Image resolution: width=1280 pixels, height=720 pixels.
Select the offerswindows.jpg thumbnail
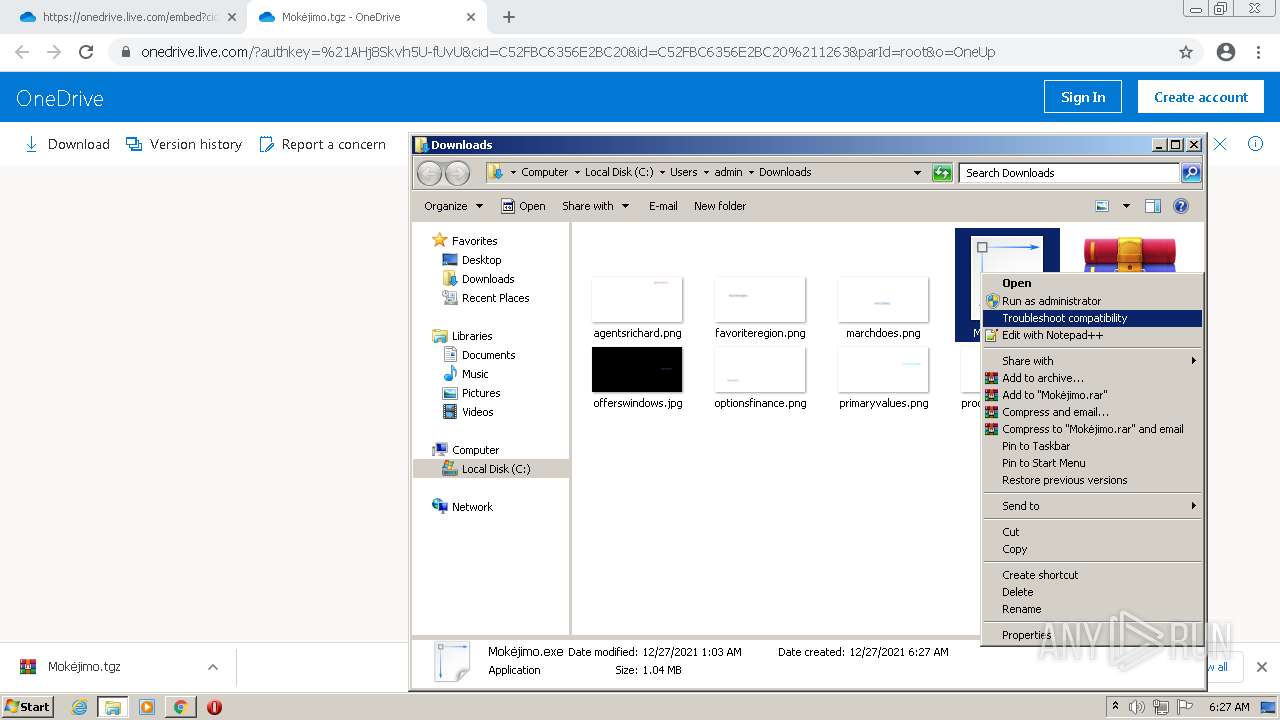637,370
